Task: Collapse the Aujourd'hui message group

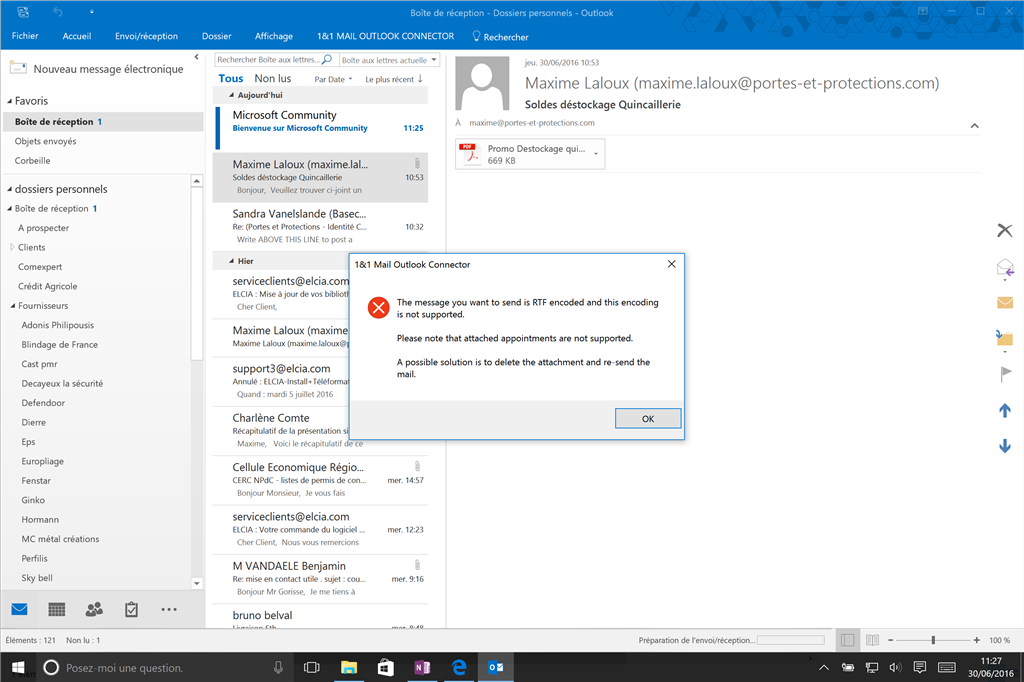Action: point(231,95)
